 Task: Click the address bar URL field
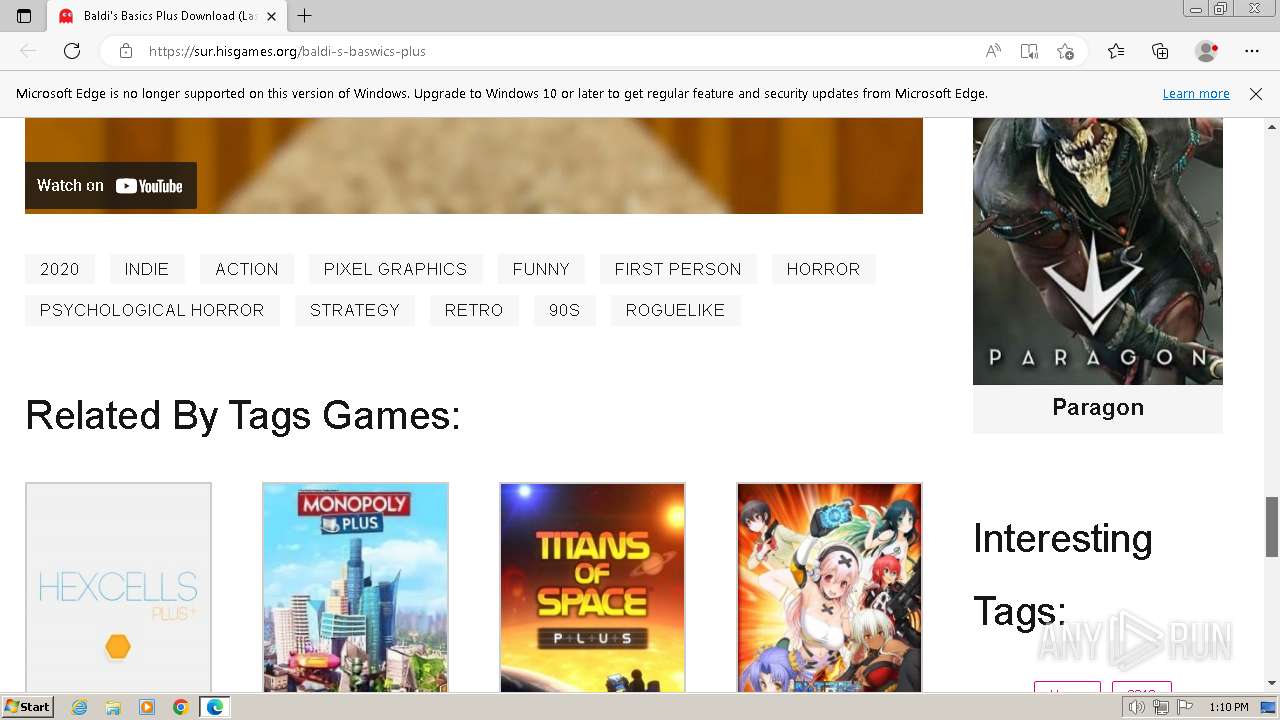[560, 51]
